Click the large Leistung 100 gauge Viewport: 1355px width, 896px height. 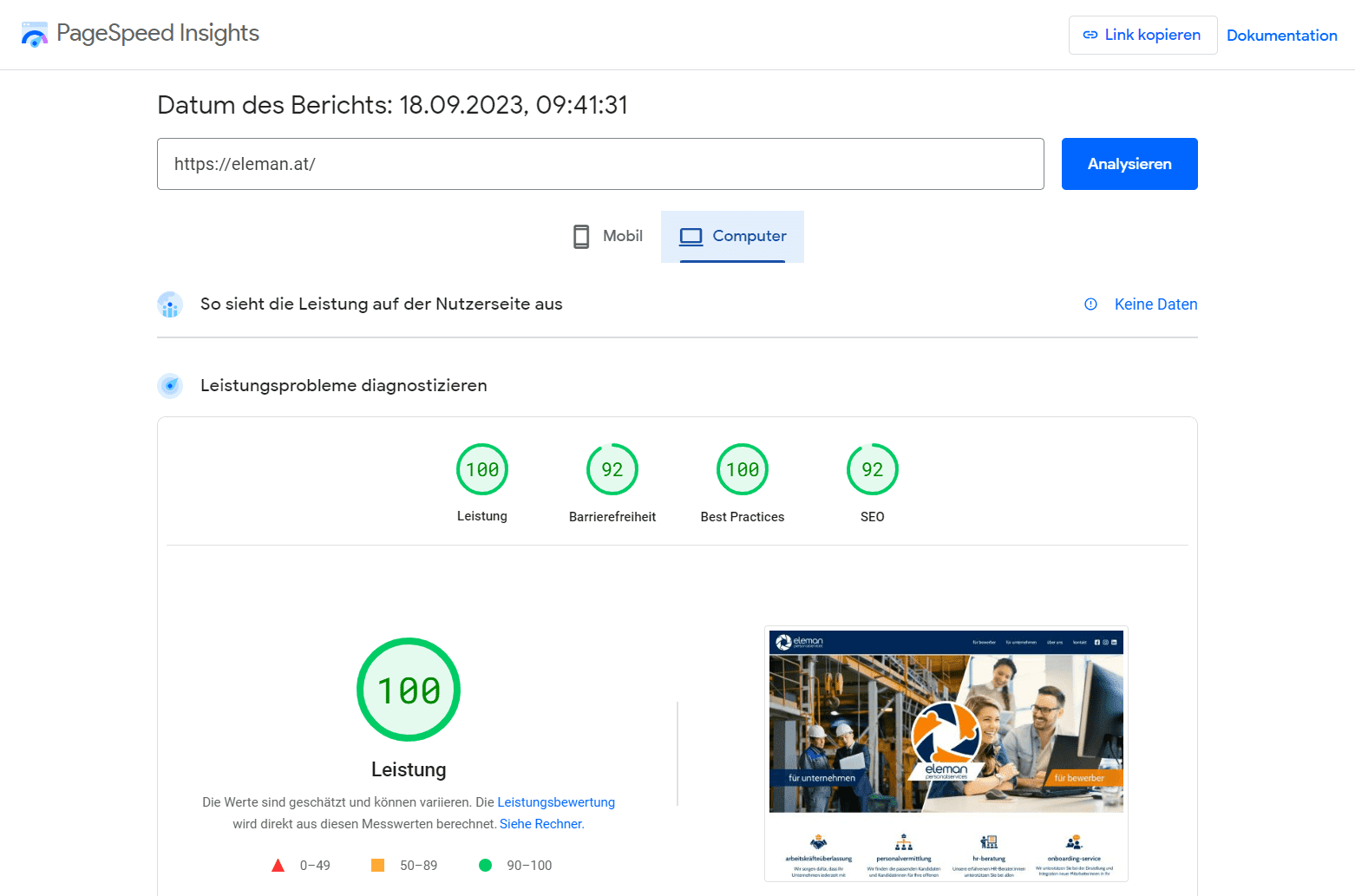(x=409, y=690)
